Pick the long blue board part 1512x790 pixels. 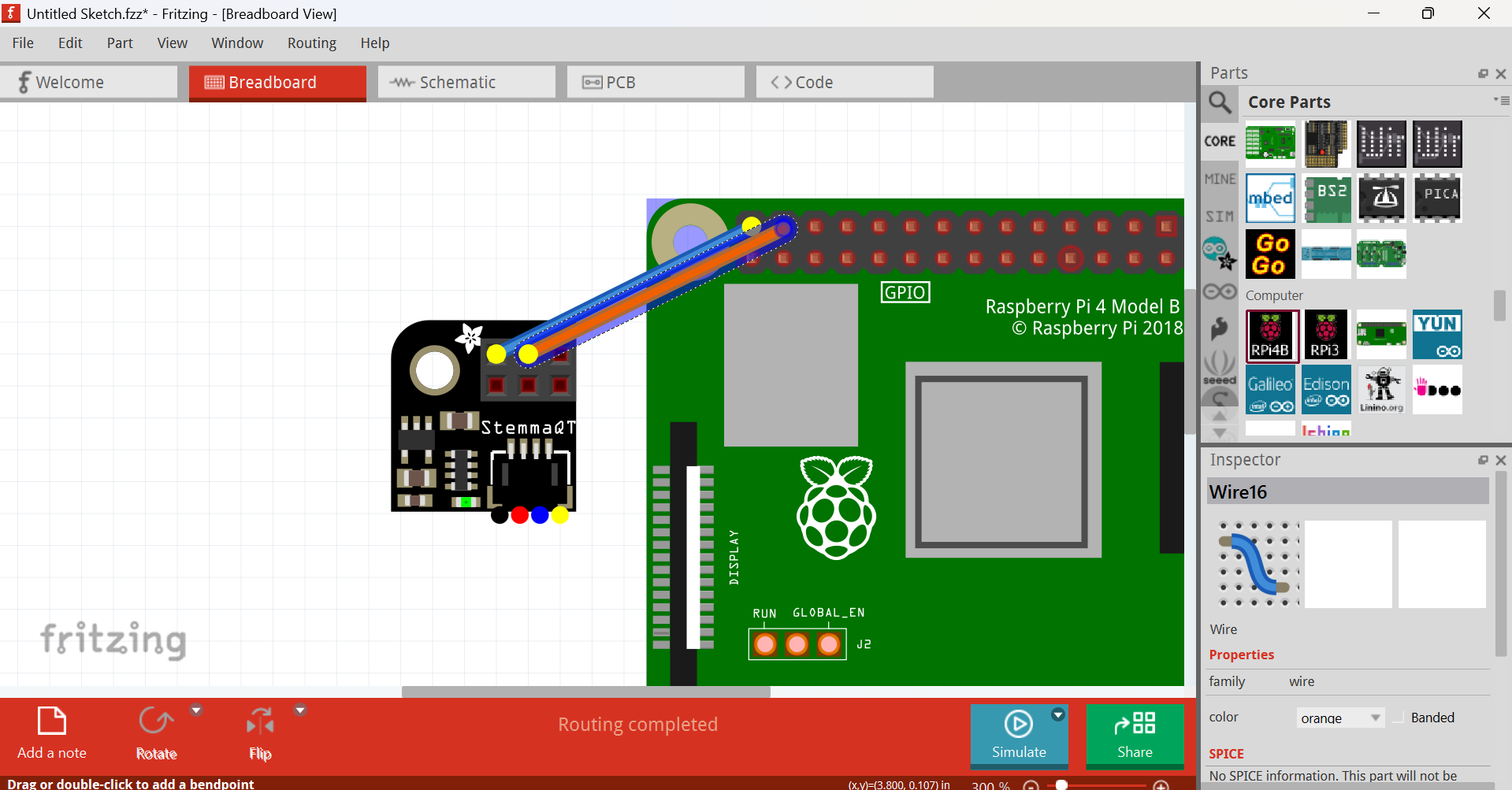click(x=1327, y=254)
